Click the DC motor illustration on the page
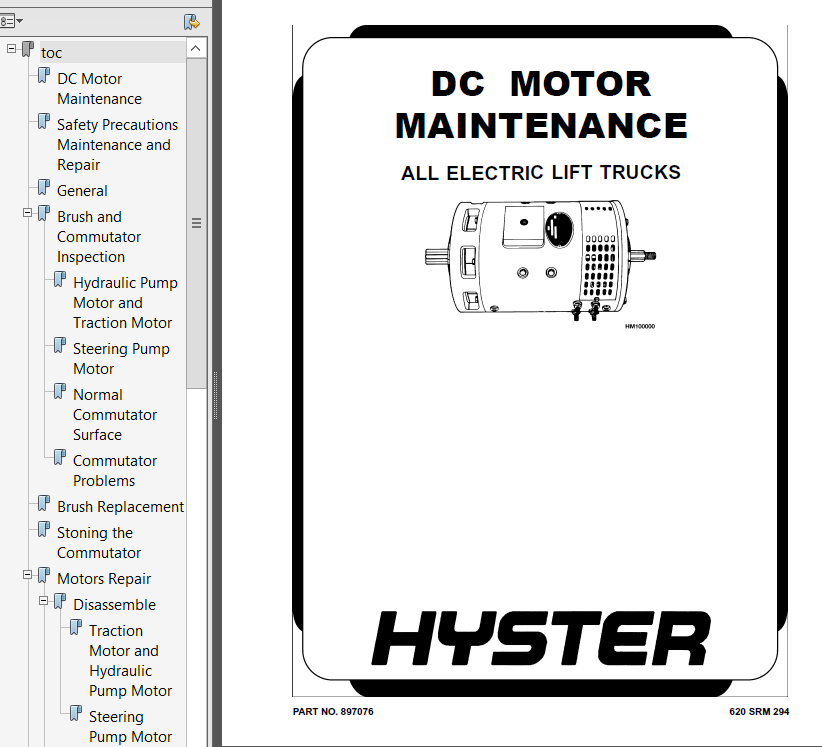Image resolution: width=822 pixels, height=747 pixels. 540,261
